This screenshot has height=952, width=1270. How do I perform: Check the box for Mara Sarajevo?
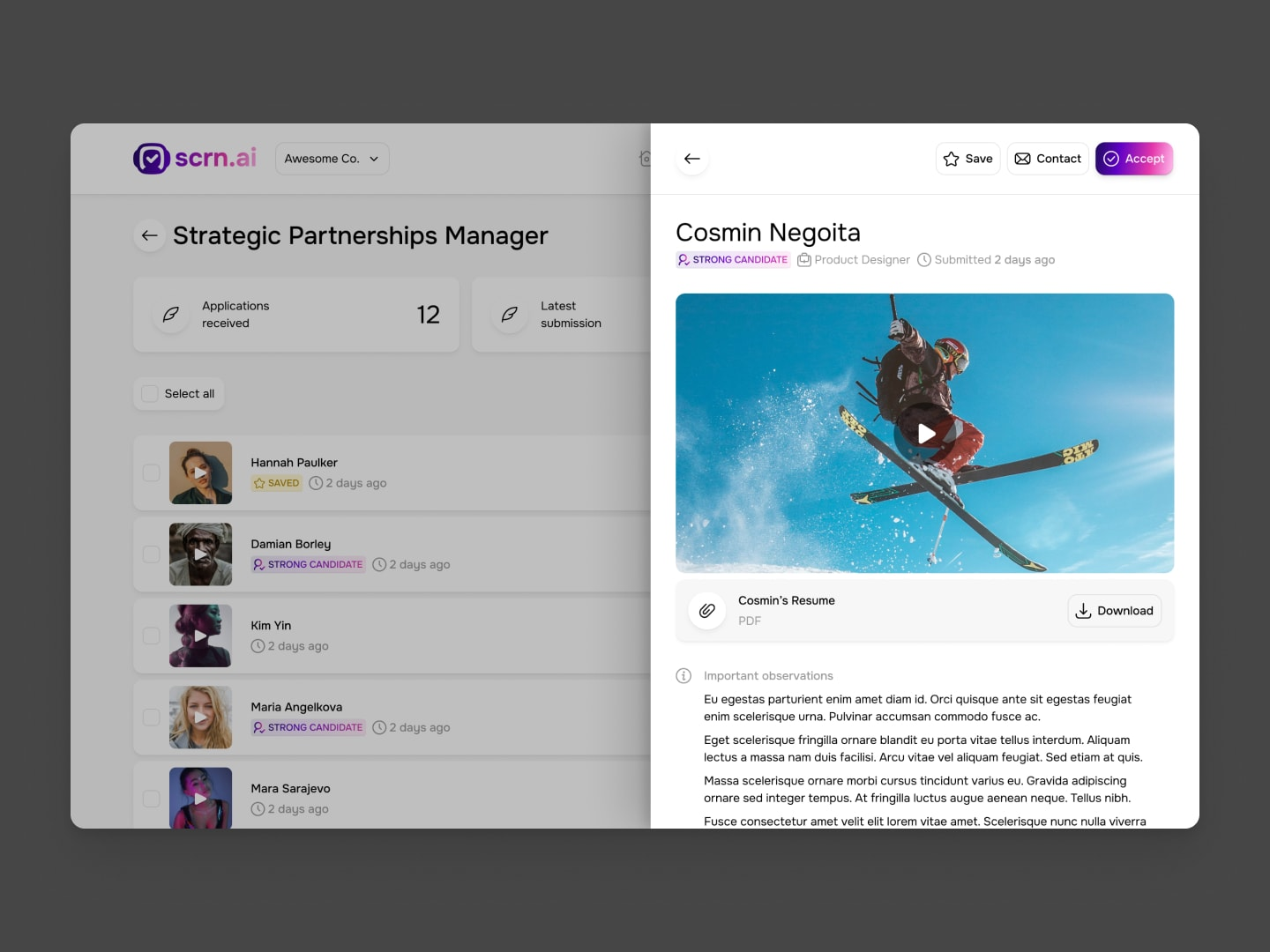pyautogui.click(x=152, y=799)
